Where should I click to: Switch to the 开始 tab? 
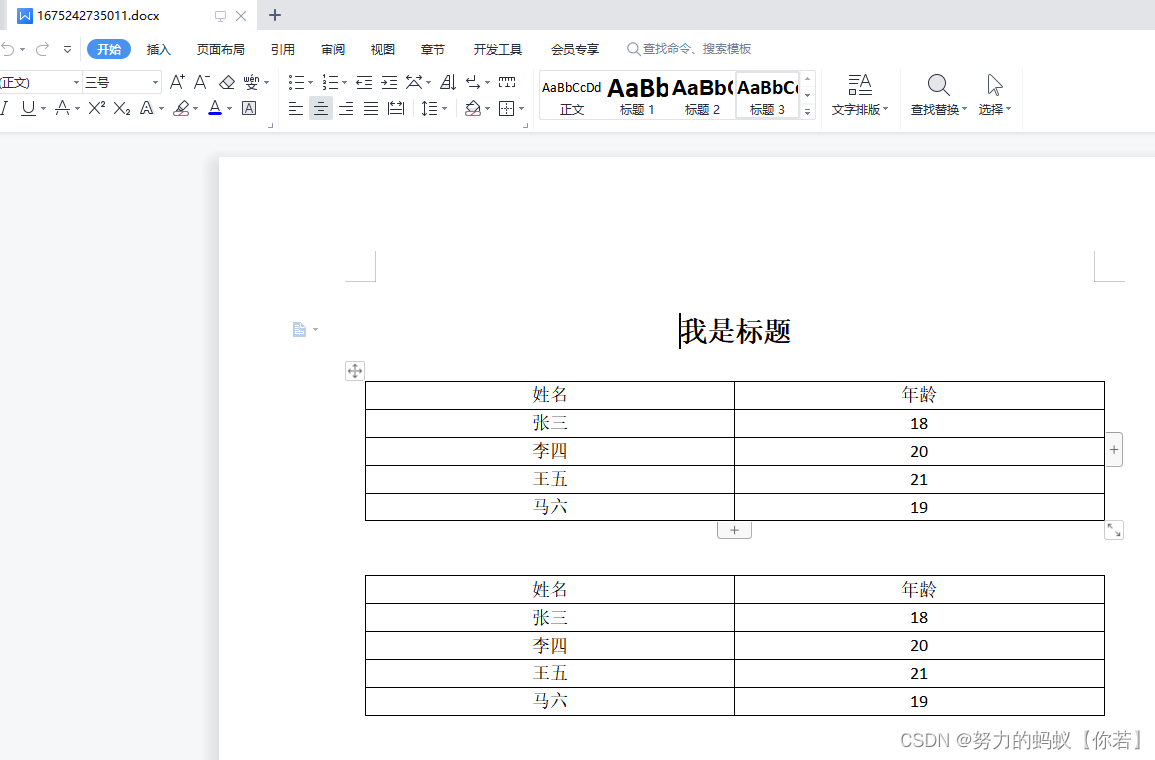tap(109, 49)
